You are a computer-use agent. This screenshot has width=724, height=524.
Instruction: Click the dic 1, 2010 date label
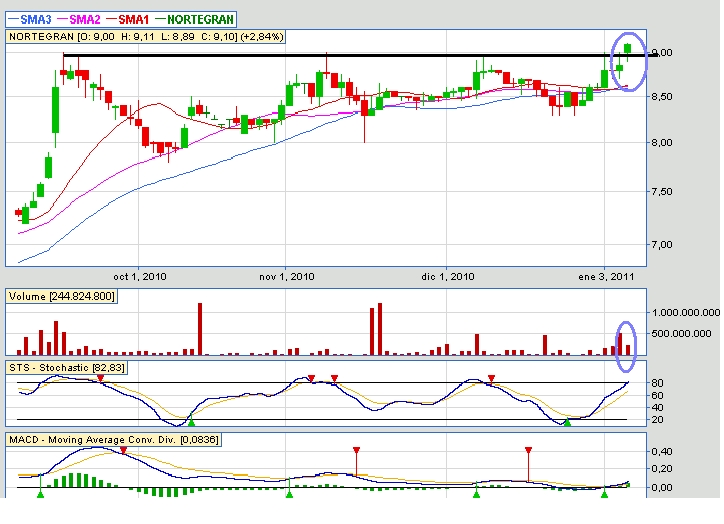tap(447, 277)
